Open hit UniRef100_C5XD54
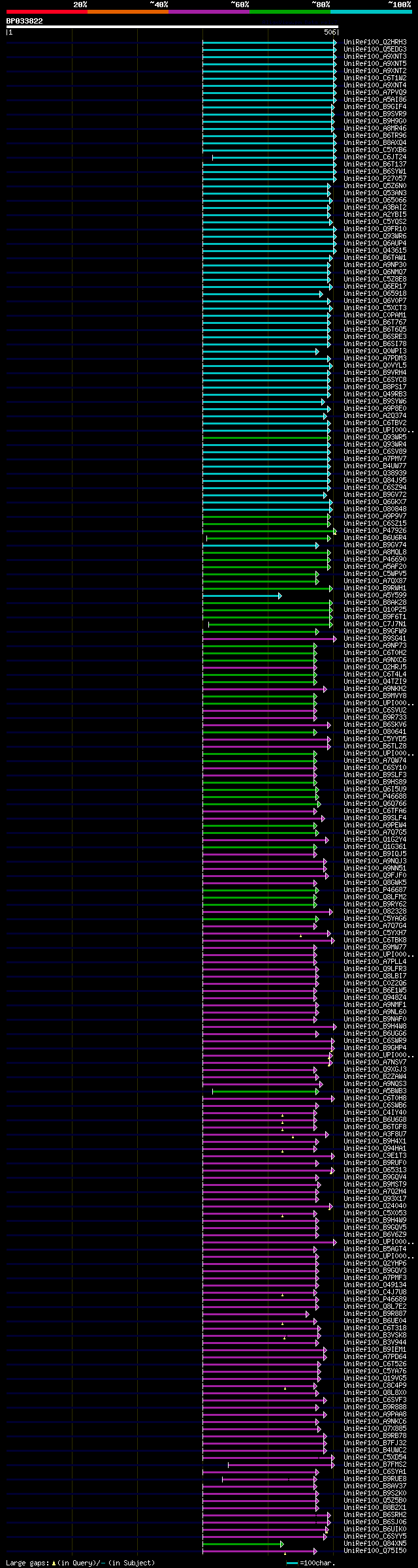The height and width of the screenshot is (1568, 418). click(x=375, y=1458)
